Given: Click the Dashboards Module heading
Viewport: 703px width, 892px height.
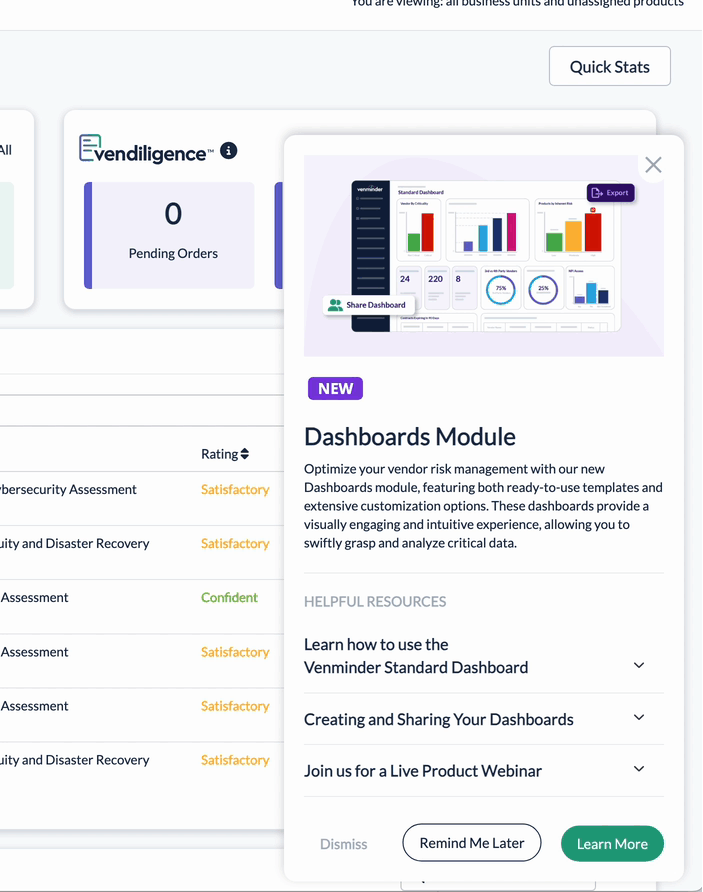Looking at the screenshot, I should point(410,437).
